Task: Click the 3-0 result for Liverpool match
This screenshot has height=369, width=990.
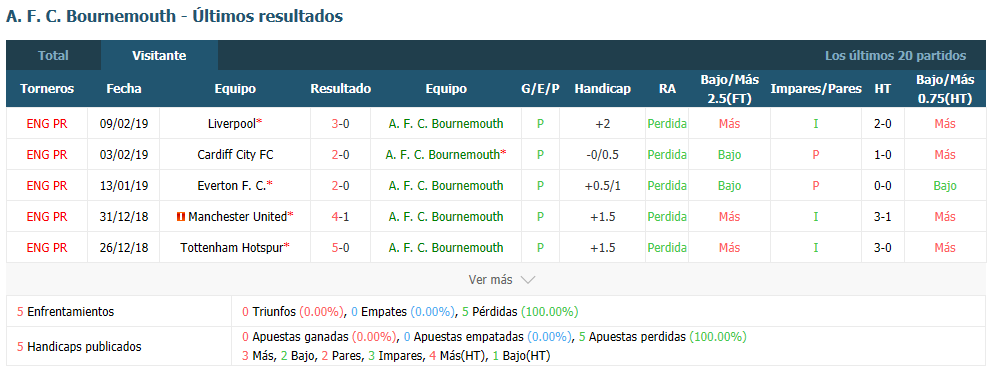Action: click(340, 124)
